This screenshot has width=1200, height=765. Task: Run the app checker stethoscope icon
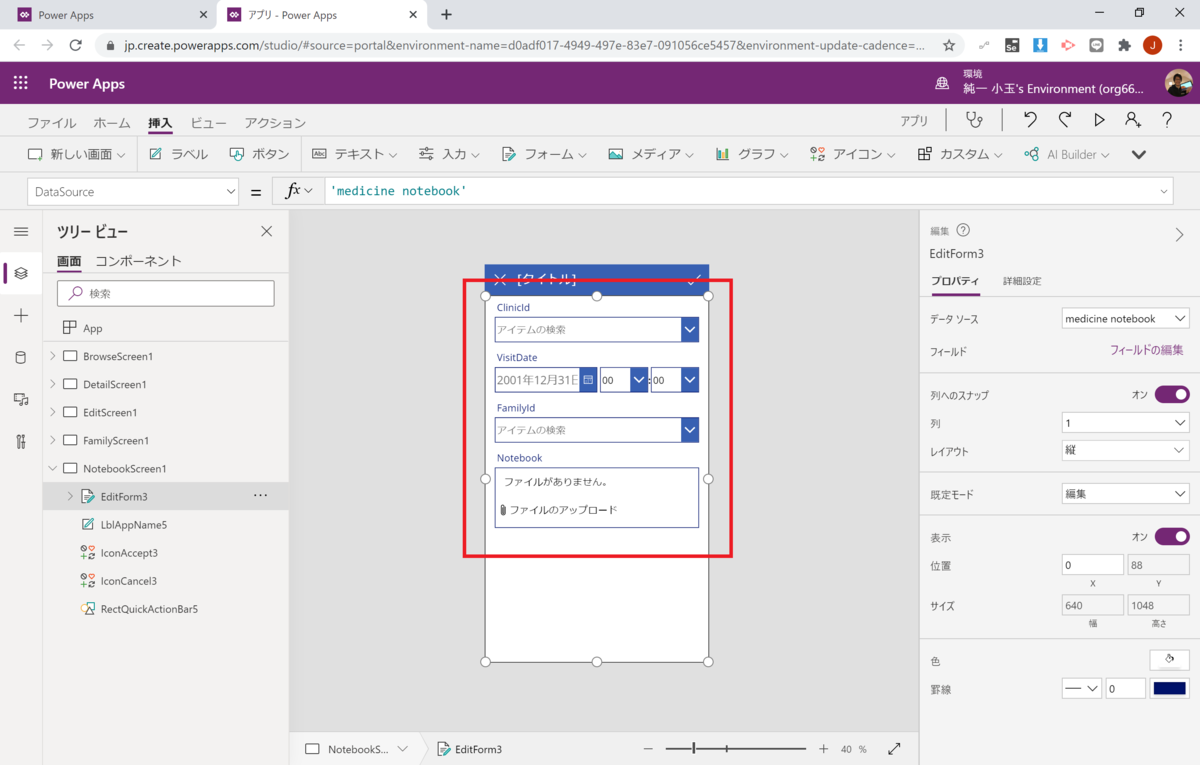974,120
